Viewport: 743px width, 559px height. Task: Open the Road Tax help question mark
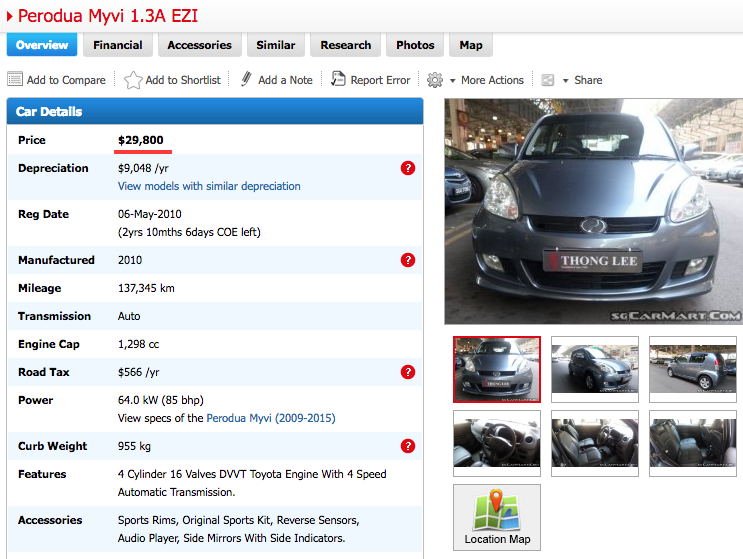coord(408,372)
